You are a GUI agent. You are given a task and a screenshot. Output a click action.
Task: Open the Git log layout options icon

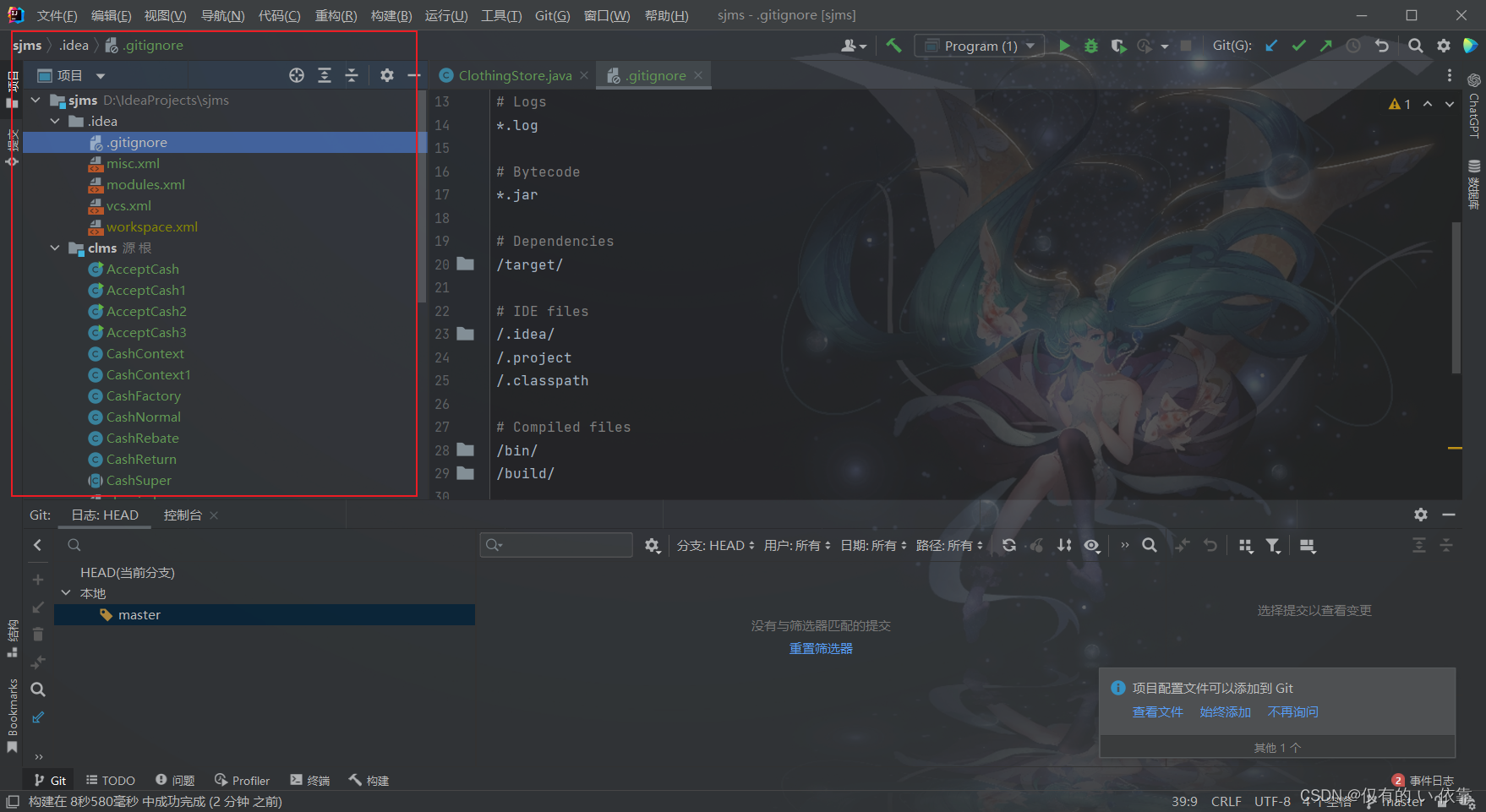tap(1308, 546)
